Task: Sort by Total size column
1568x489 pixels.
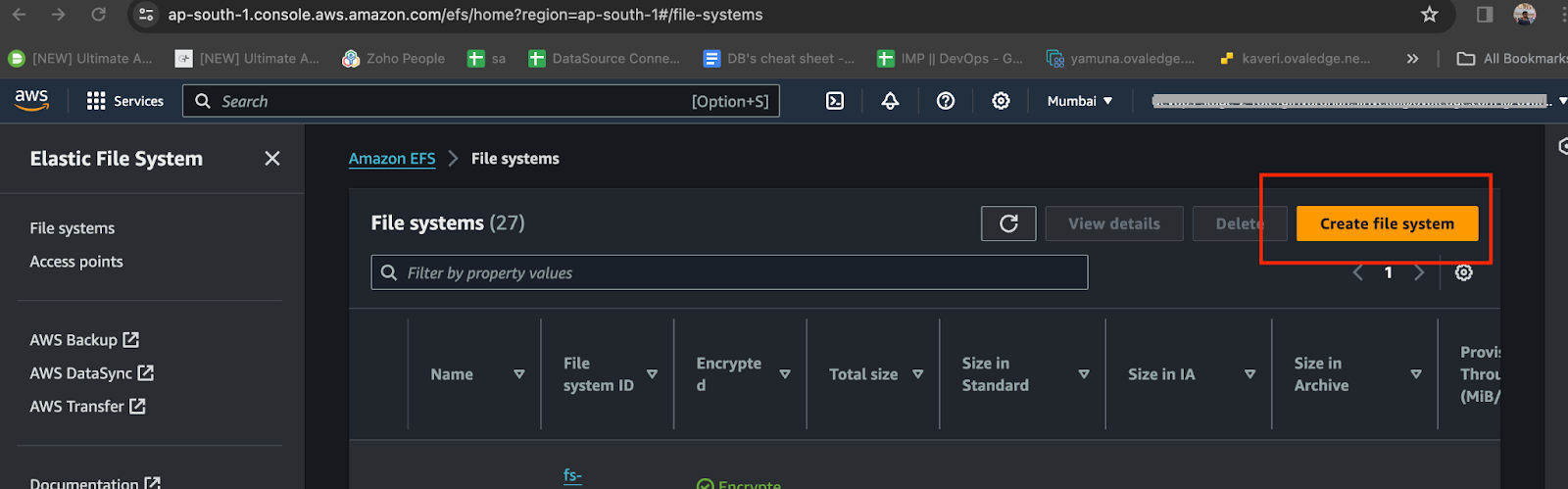Action: (918, 374)
